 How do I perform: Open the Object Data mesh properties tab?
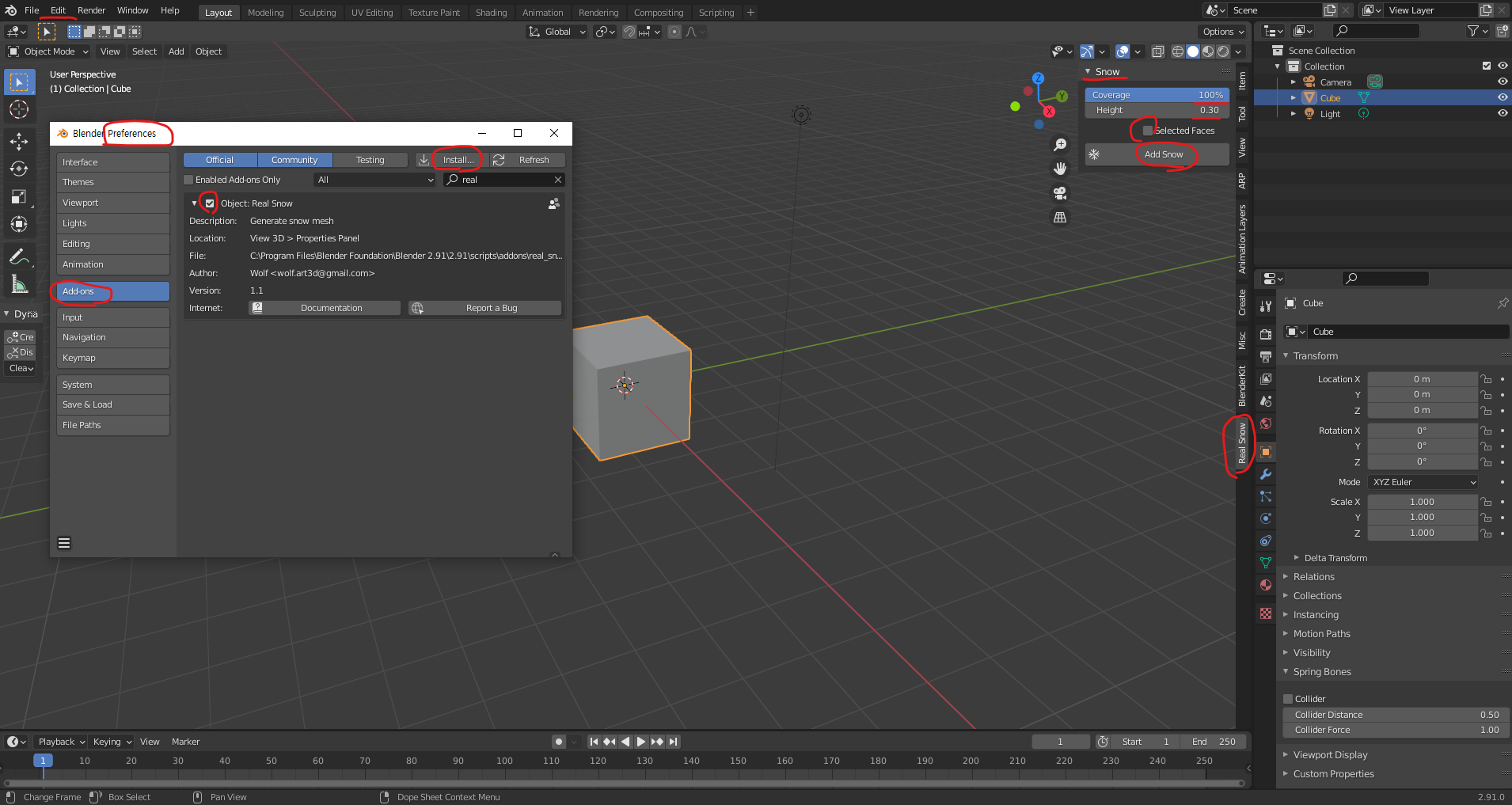click(1266, 563)
